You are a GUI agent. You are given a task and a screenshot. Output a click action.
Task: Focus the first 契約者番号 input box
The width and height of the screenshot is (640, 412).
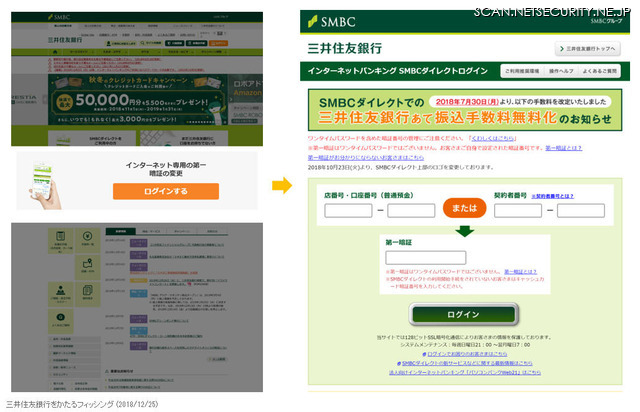518,211
